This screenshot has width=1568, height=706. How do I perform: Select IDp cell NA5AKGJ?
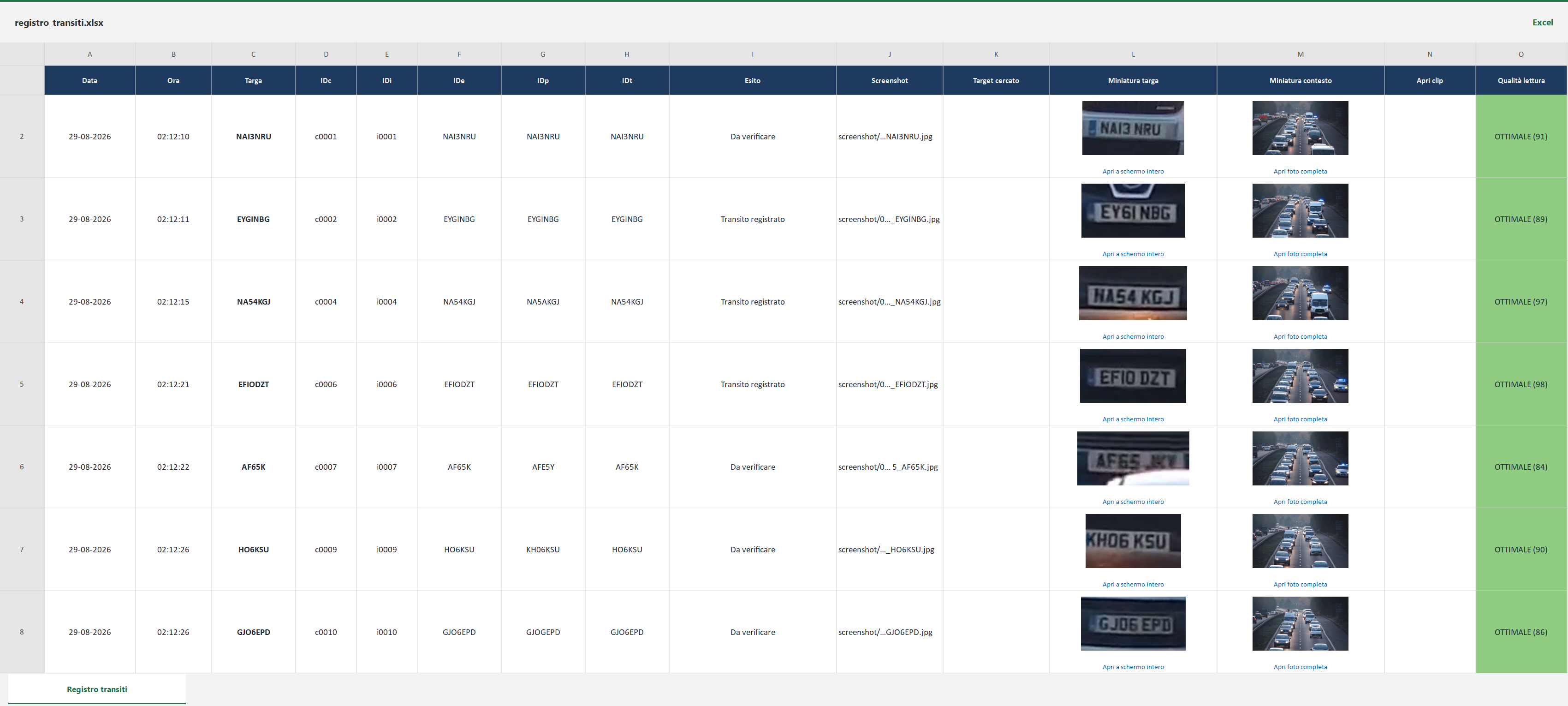tap(543, 301)
